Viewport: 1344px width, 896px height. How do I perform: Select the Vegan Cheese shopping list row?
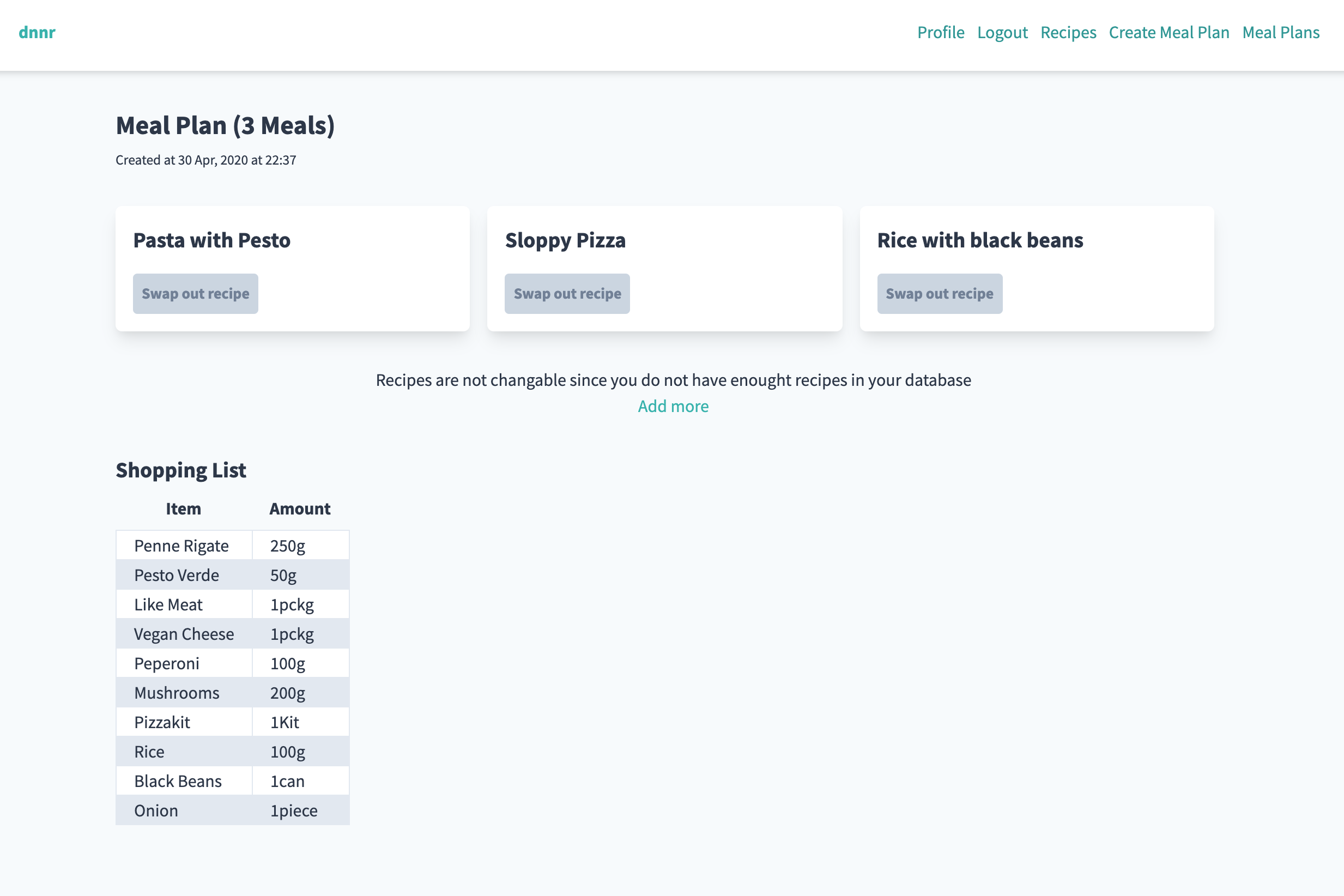click(184, 634)
